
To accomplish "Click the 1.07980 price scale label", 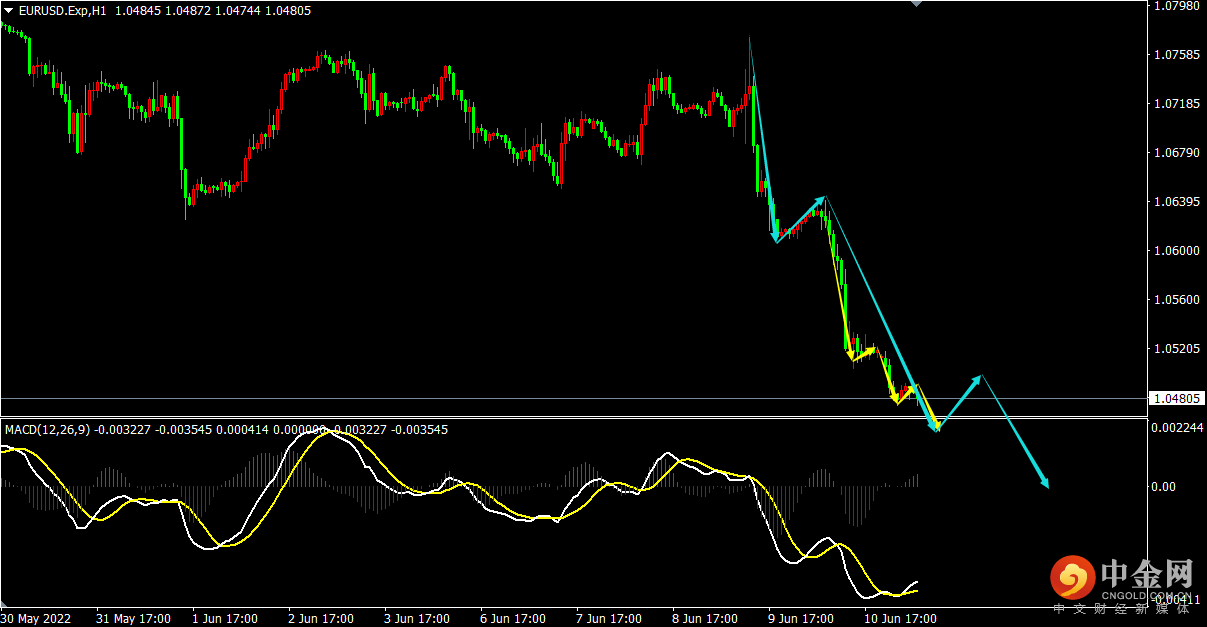I will pos(1176,6).
